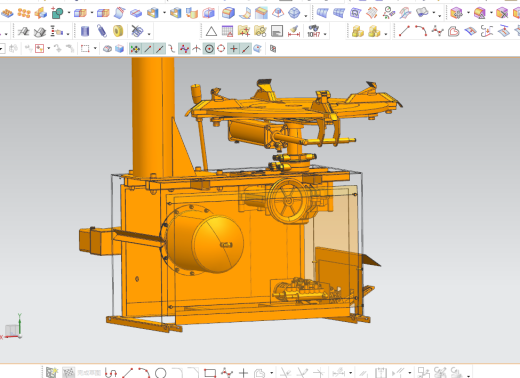Toggle the Intersection snap option
Screen dimensions: 520x378
pyautogui.click(x=196, y=49)
